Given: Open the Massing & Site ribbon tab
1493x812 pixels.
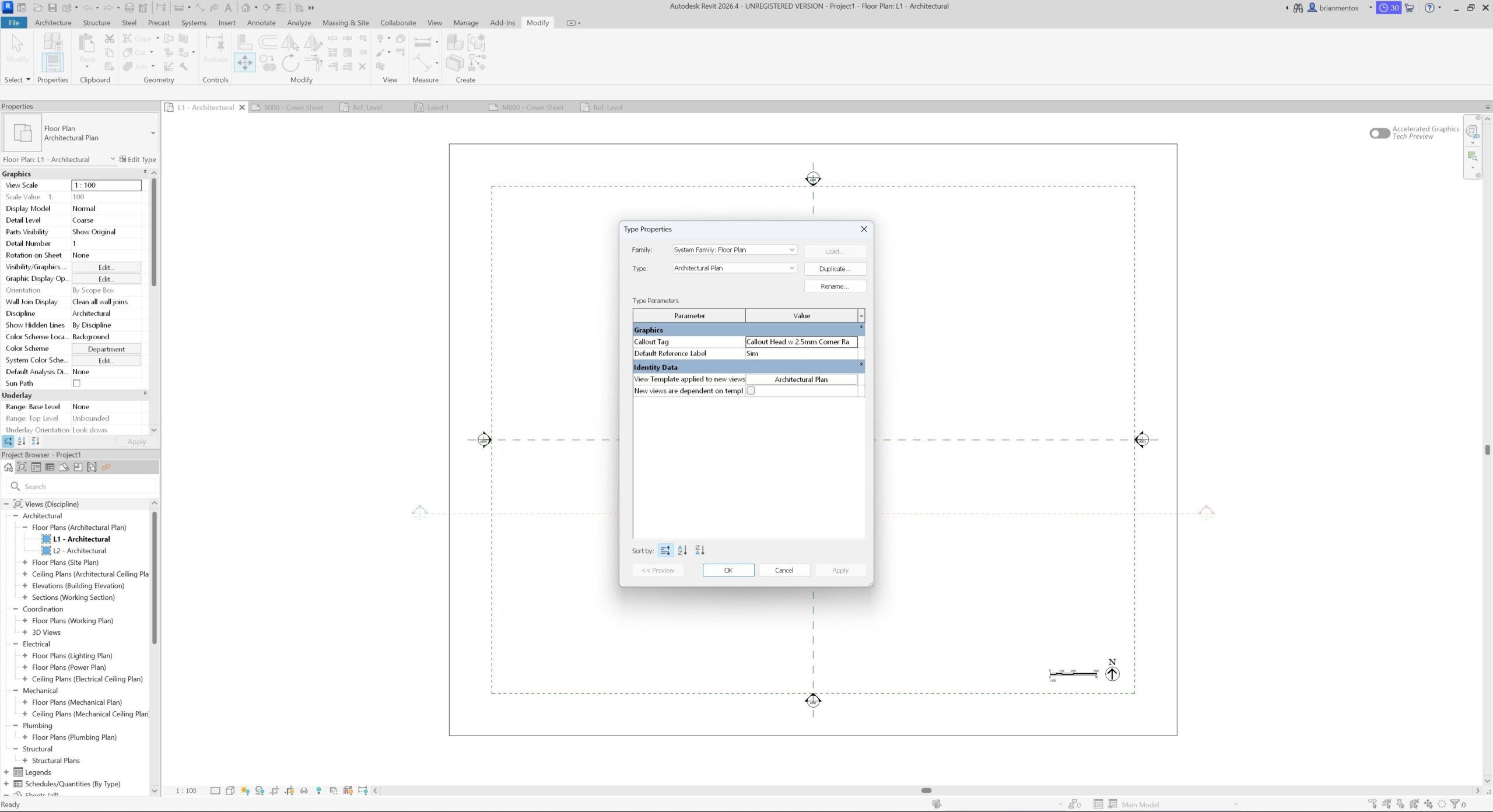Looking at the screenshot, I should pos(346,23).
